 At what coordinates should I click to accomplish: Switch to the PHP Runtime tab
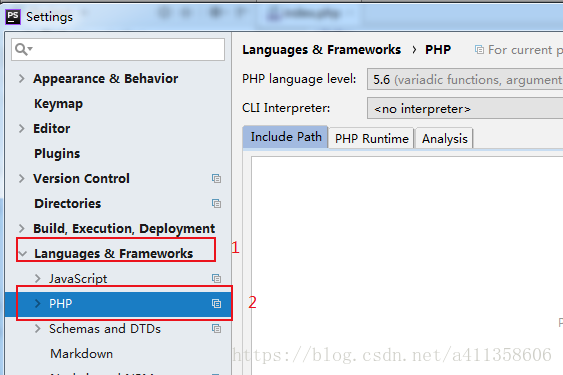coord(371,138)
